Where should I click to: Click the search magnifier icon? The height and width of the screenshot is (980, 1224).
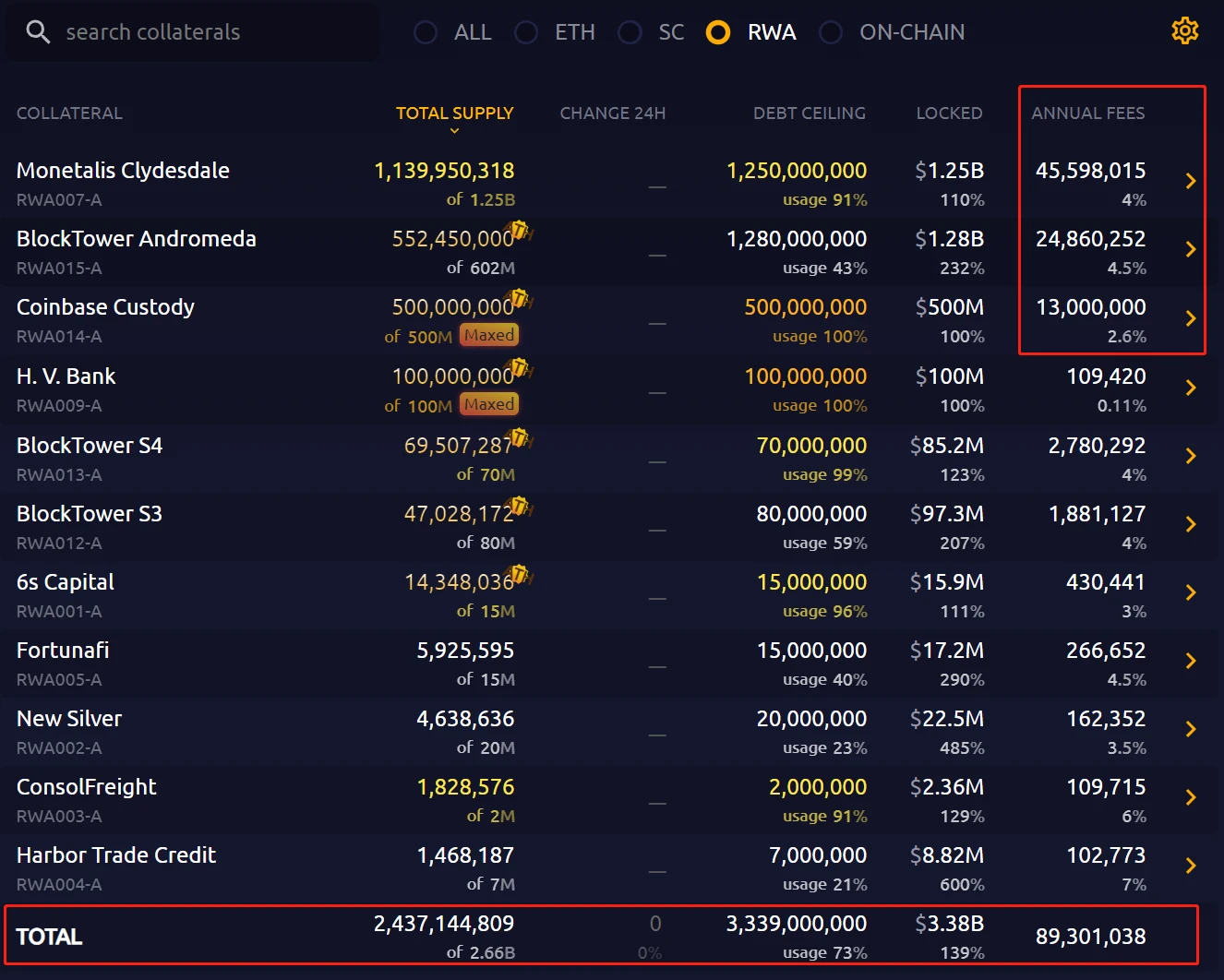(x=38, y=32)
